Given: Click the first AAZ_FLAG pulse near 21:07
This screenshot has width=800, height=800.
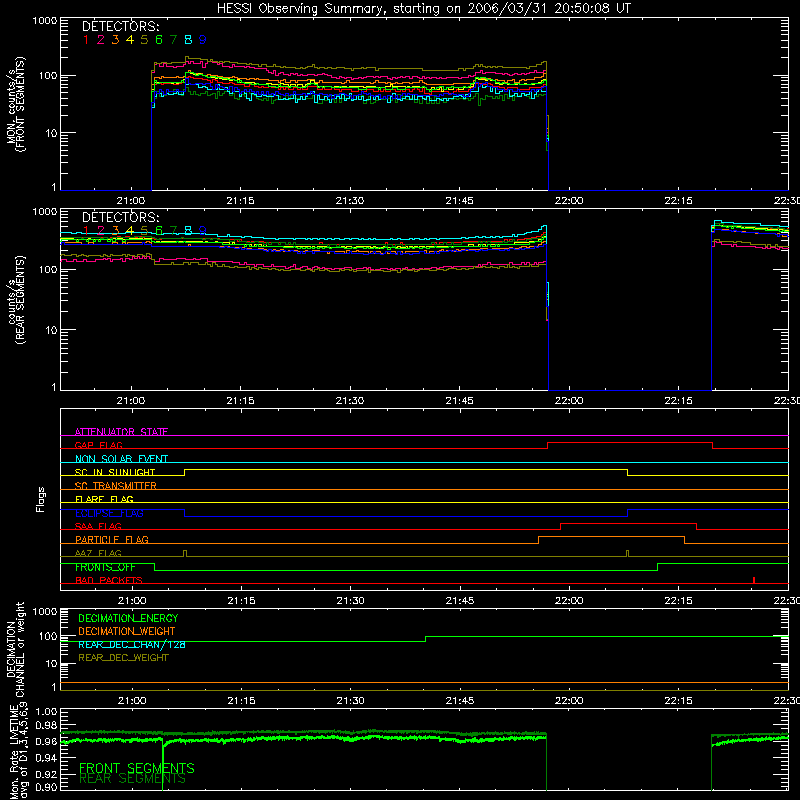Looking at the screenshot, I should [x=185, y=554].
